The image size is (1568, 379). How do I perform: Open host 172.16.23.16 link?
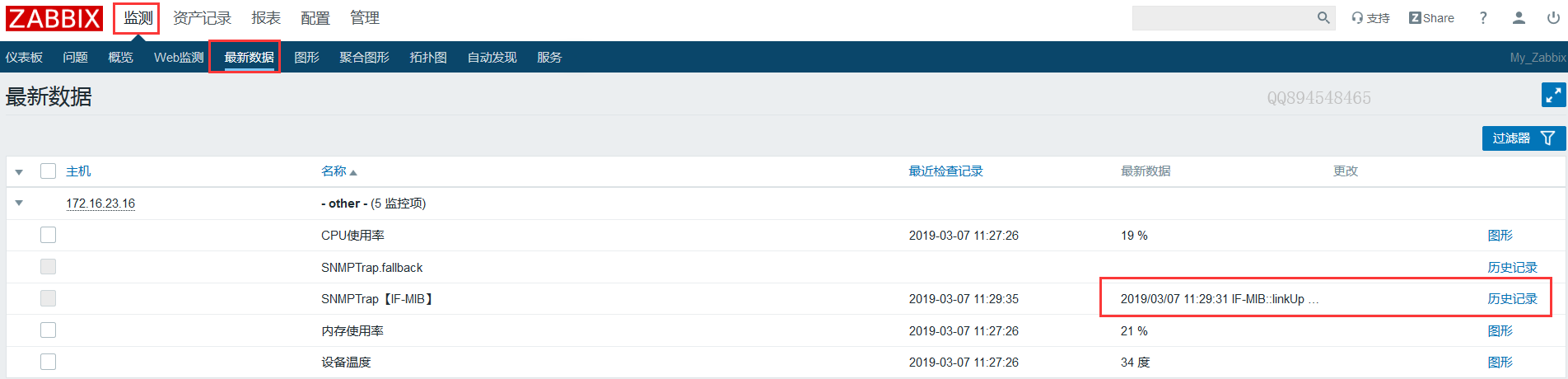100,204
